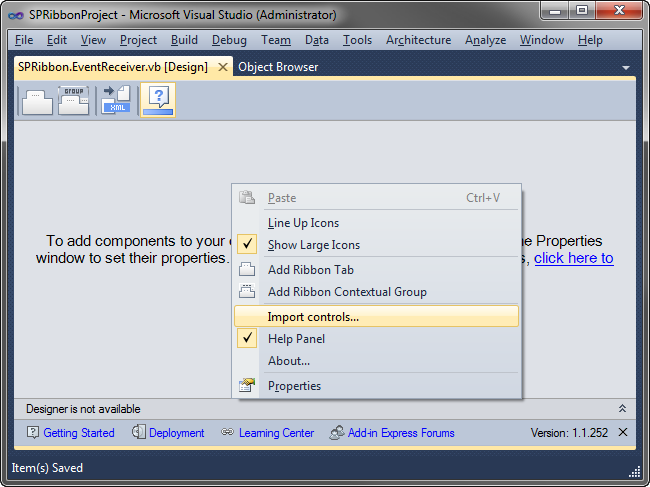Choose Properties from context menu
Image resolution: width=650 pixels, height=487 pixels.
376,385
